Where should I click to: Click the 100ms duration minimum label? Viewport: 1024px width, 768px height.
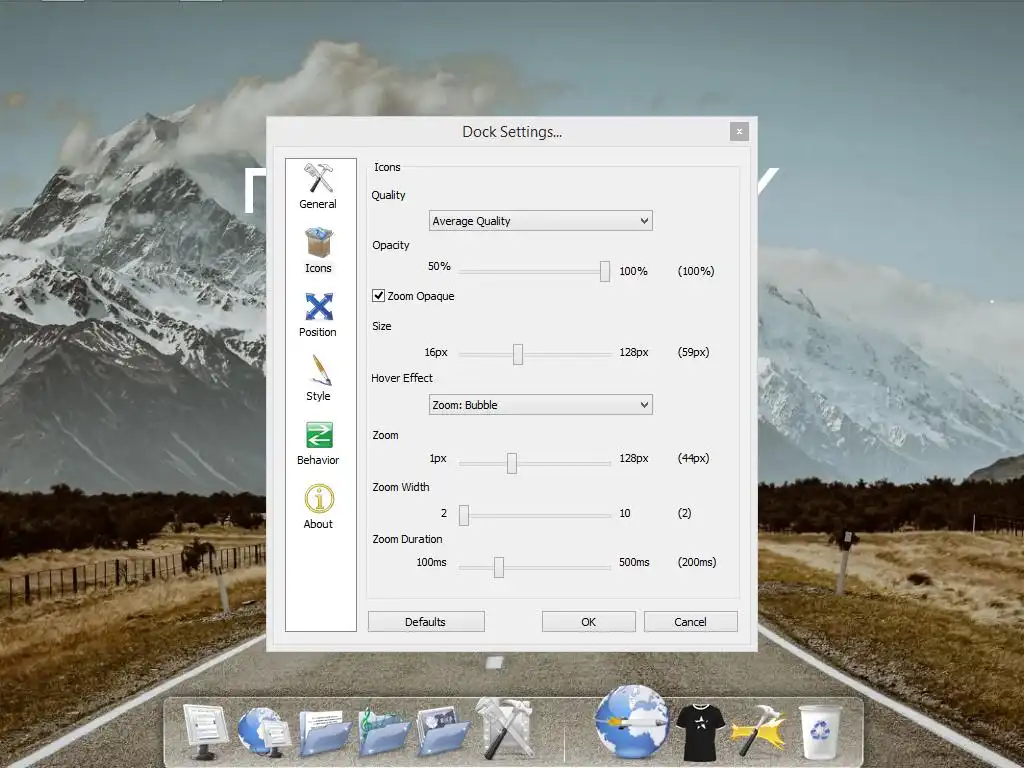[432, 562]
